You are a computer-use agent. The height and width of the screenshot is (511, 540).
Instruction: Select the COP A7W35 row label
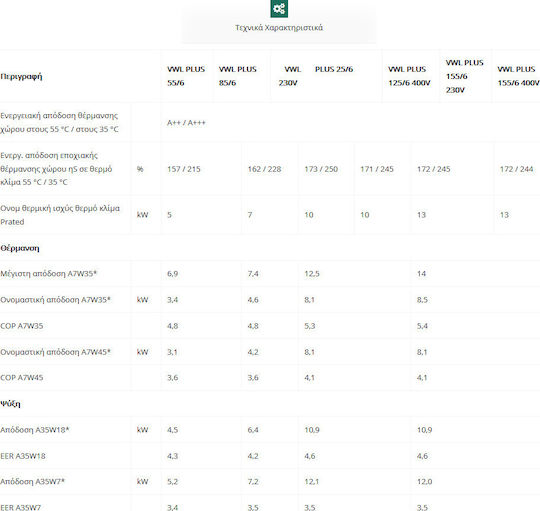(22, 326)
